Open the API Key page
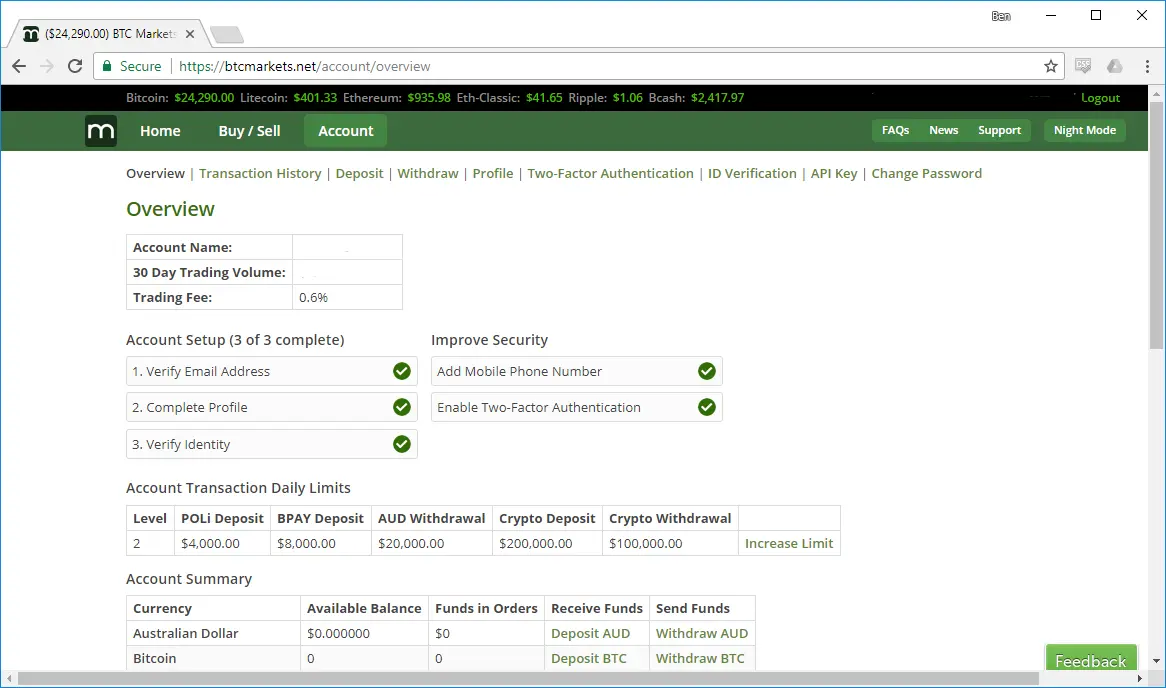 click(834, 173)
